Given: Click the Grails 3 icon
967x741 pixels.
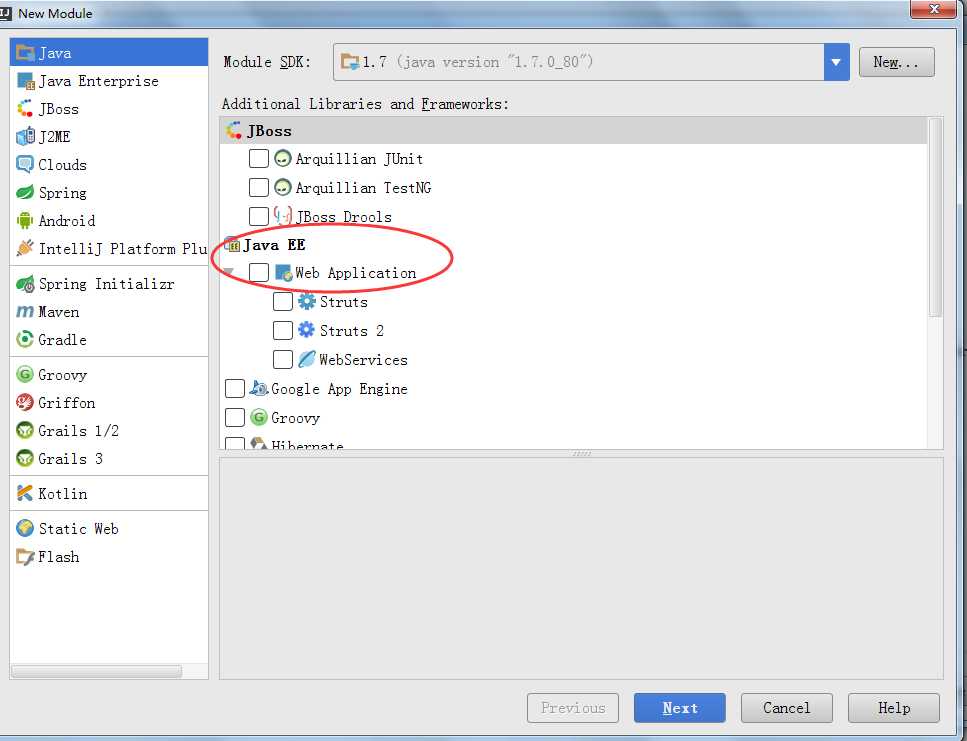Looking at the screenshot, I should [x=25, y=458].
